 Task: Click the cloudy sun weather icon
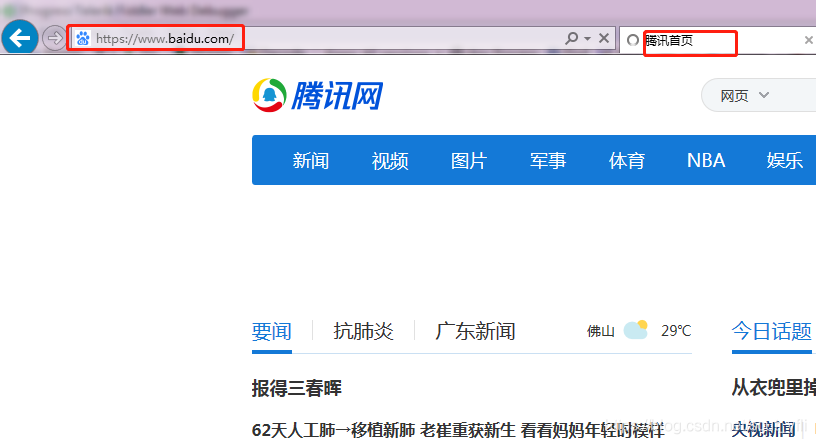click(636, 329)
